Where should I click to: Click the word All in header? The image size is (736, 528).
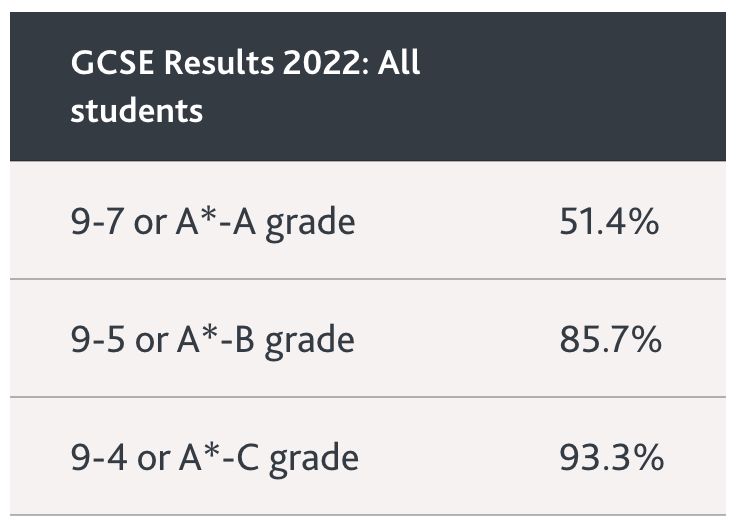(x=399, y=62)
